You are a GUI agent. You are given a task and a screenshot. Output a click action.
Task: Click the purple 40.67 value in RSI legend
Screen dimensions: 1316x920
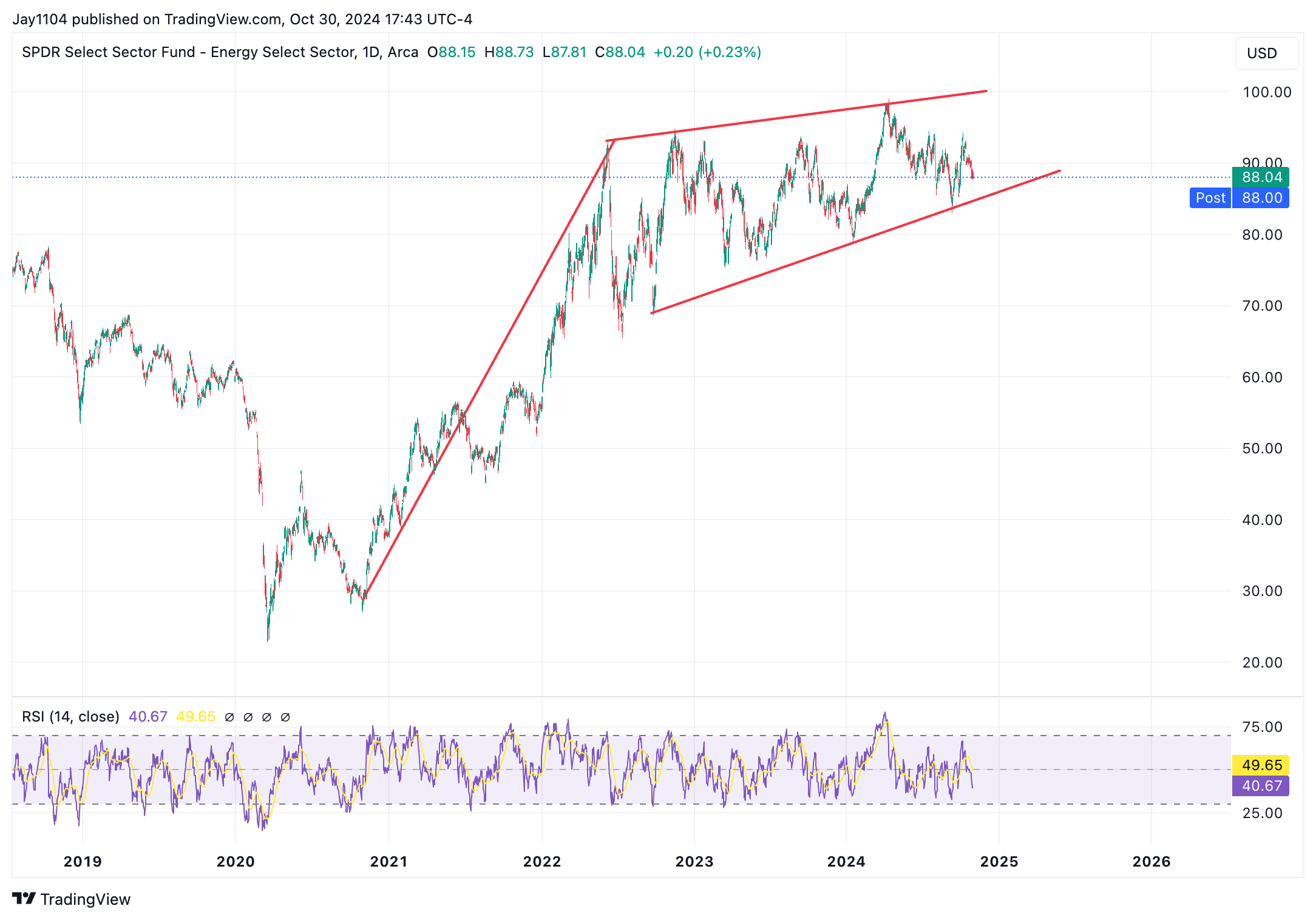[148, 717]
